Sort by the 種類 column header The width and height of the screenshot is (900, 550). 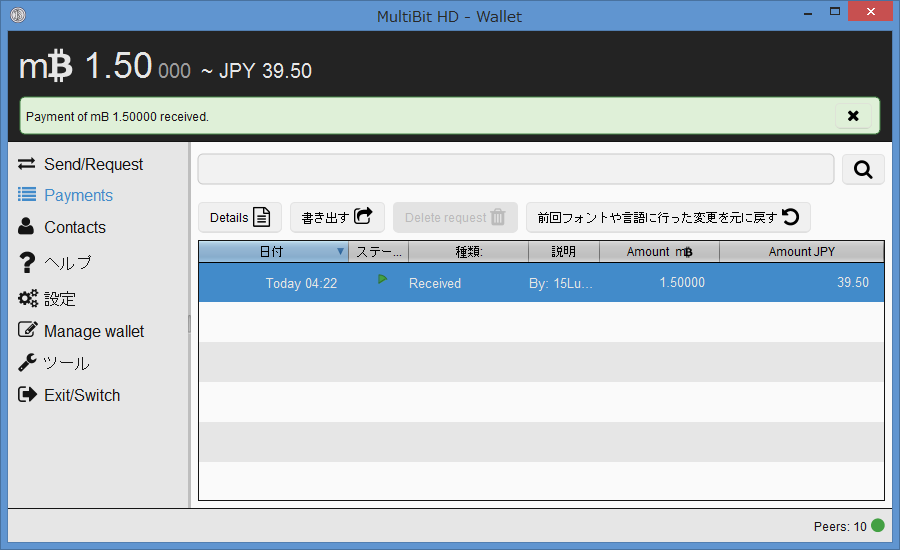point(468,251)
